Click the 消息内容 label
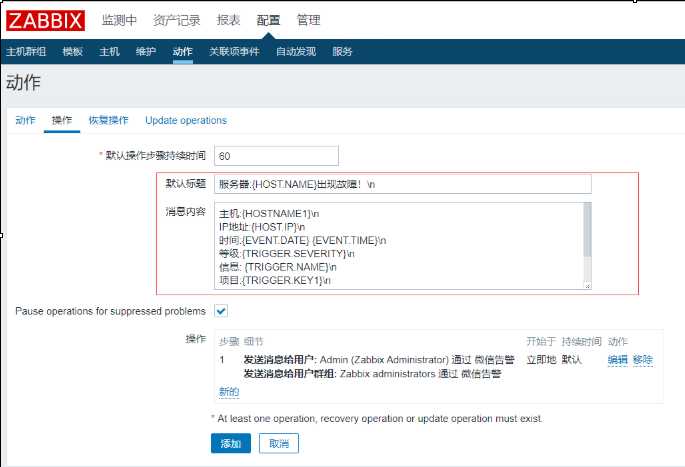 [x=186, y=211]
